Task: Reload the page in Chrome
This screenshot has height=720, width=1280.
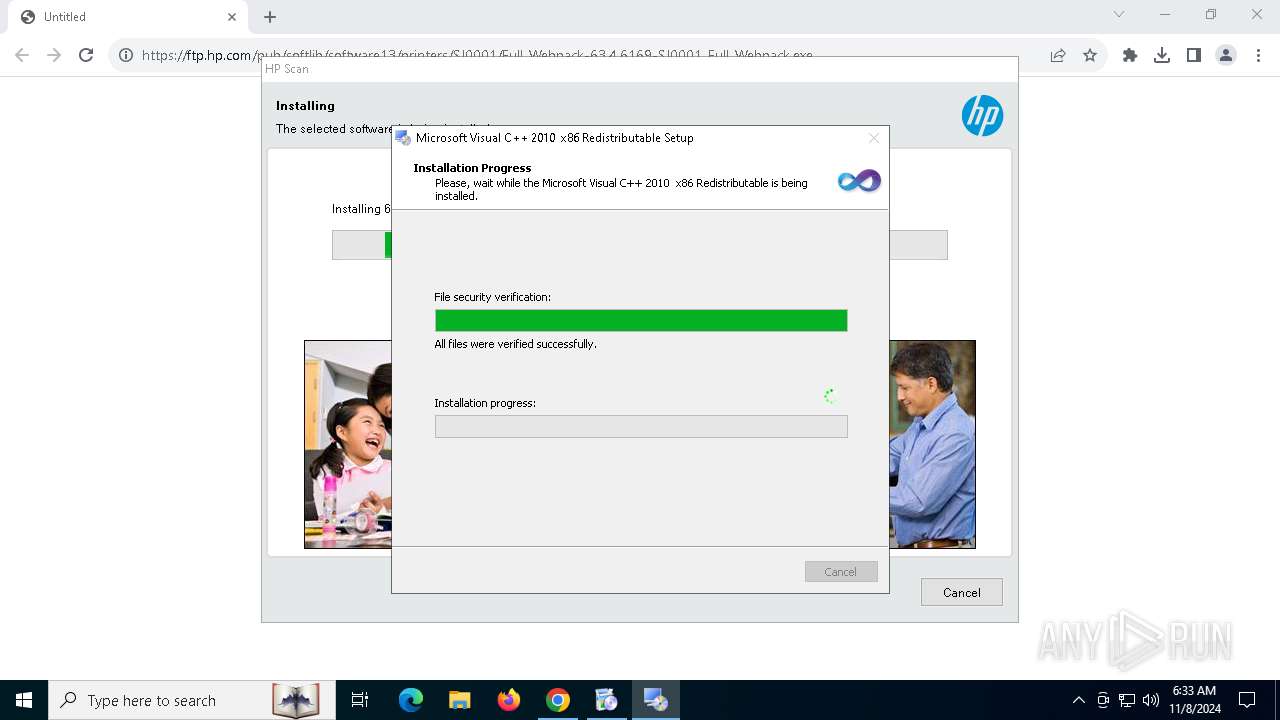Action: [x=86, y=55]
